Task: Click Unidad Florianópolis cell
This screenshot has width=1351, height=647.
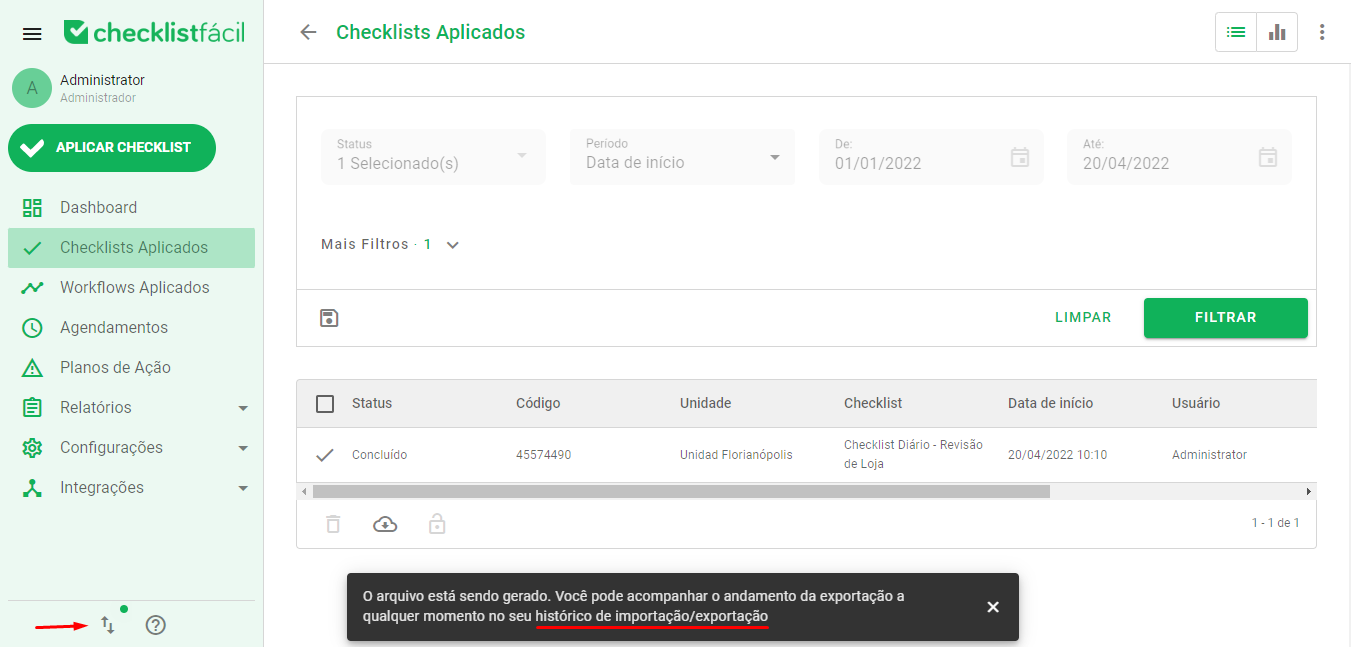Action: (x=736, y=455)
